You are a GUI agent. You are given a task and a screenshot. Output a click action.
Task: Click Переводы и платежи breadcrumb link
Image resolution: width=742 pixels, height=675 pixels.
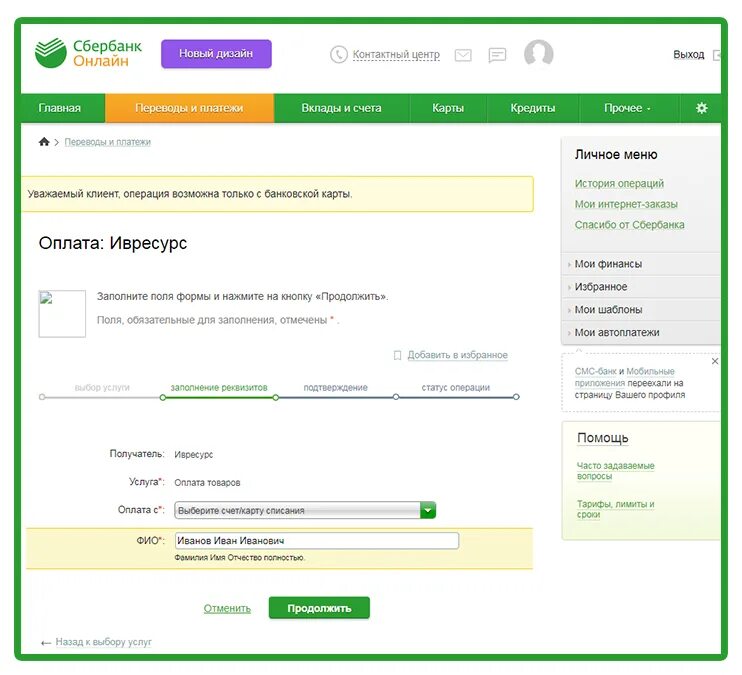107,142
